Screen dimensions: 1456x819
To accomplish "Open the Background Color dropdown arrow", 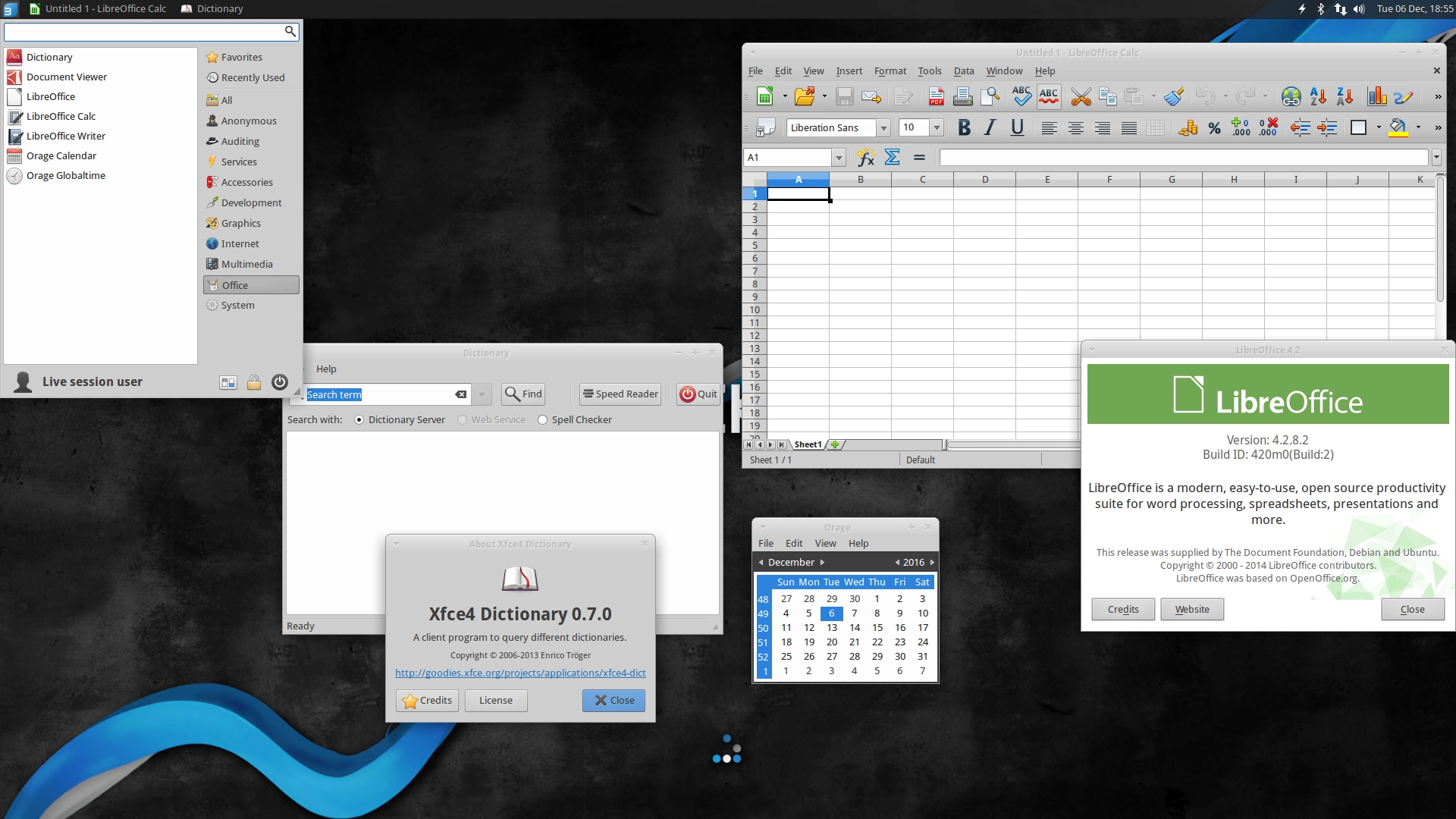I will coord(1417,127).
